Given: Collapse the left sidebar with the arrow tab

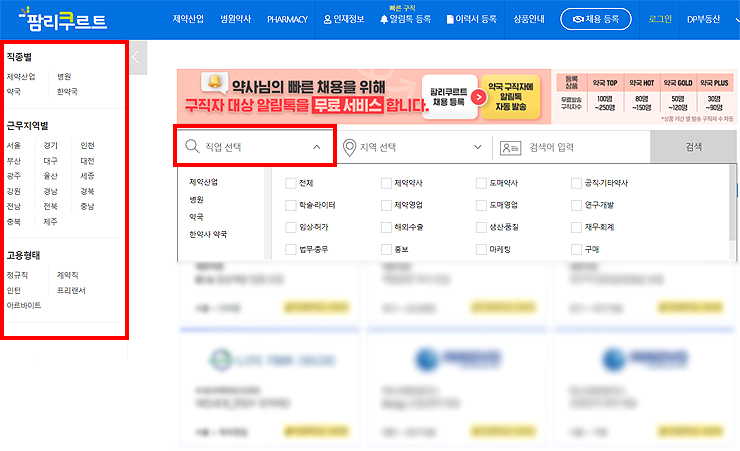Looking at the screenshot, I should pos(138,58).
